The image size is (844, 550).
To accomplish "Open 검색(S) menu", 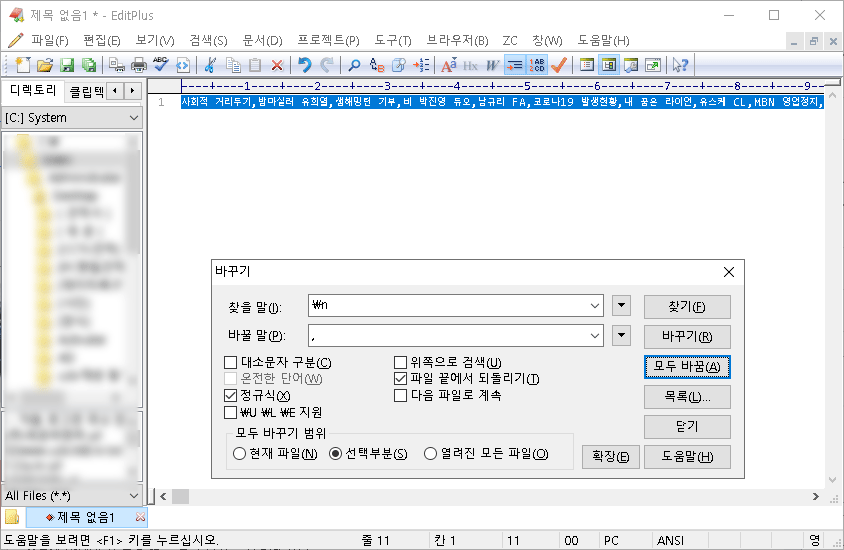I will [208, 40].
